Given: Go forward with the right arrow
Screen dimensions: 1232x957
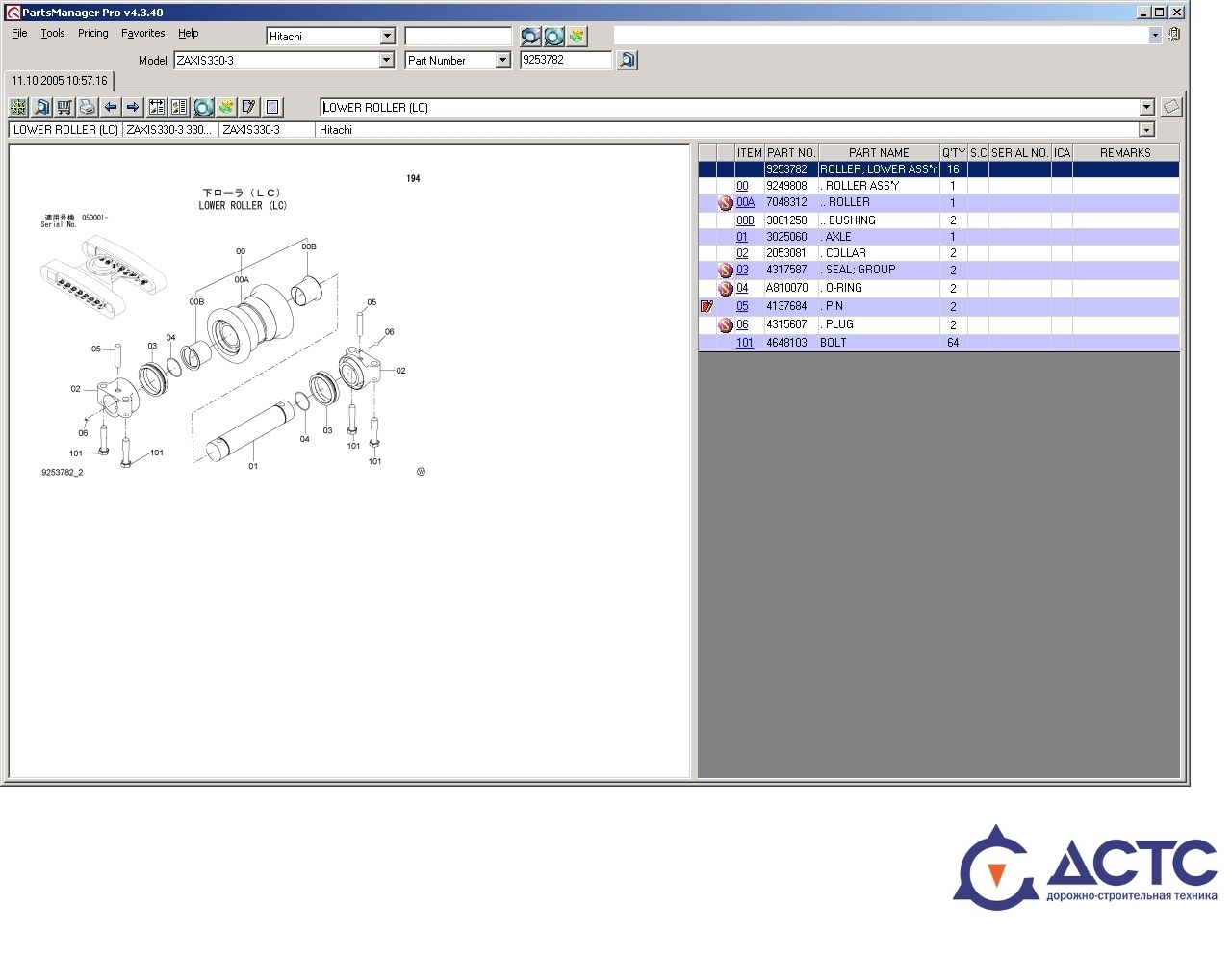Looking at the screenshot, I should tap(133, 107).
